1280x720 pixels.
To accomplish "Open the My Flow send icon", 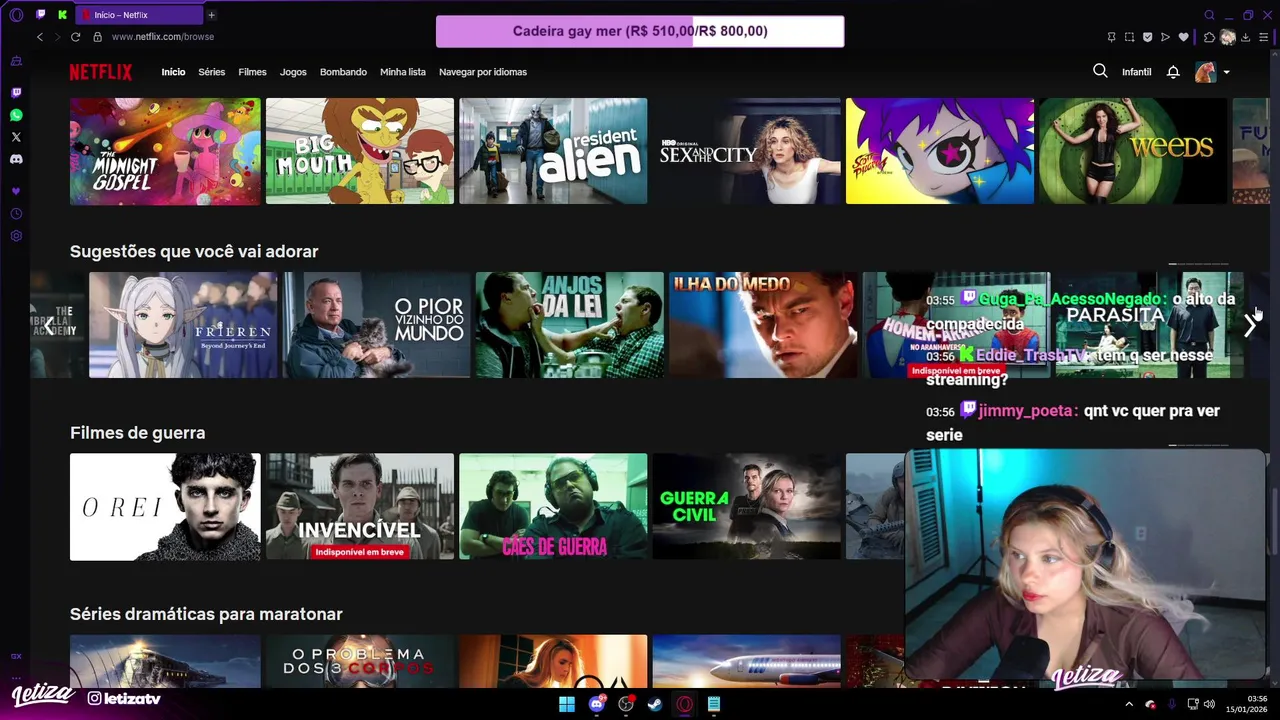I will click(1165, 37).
